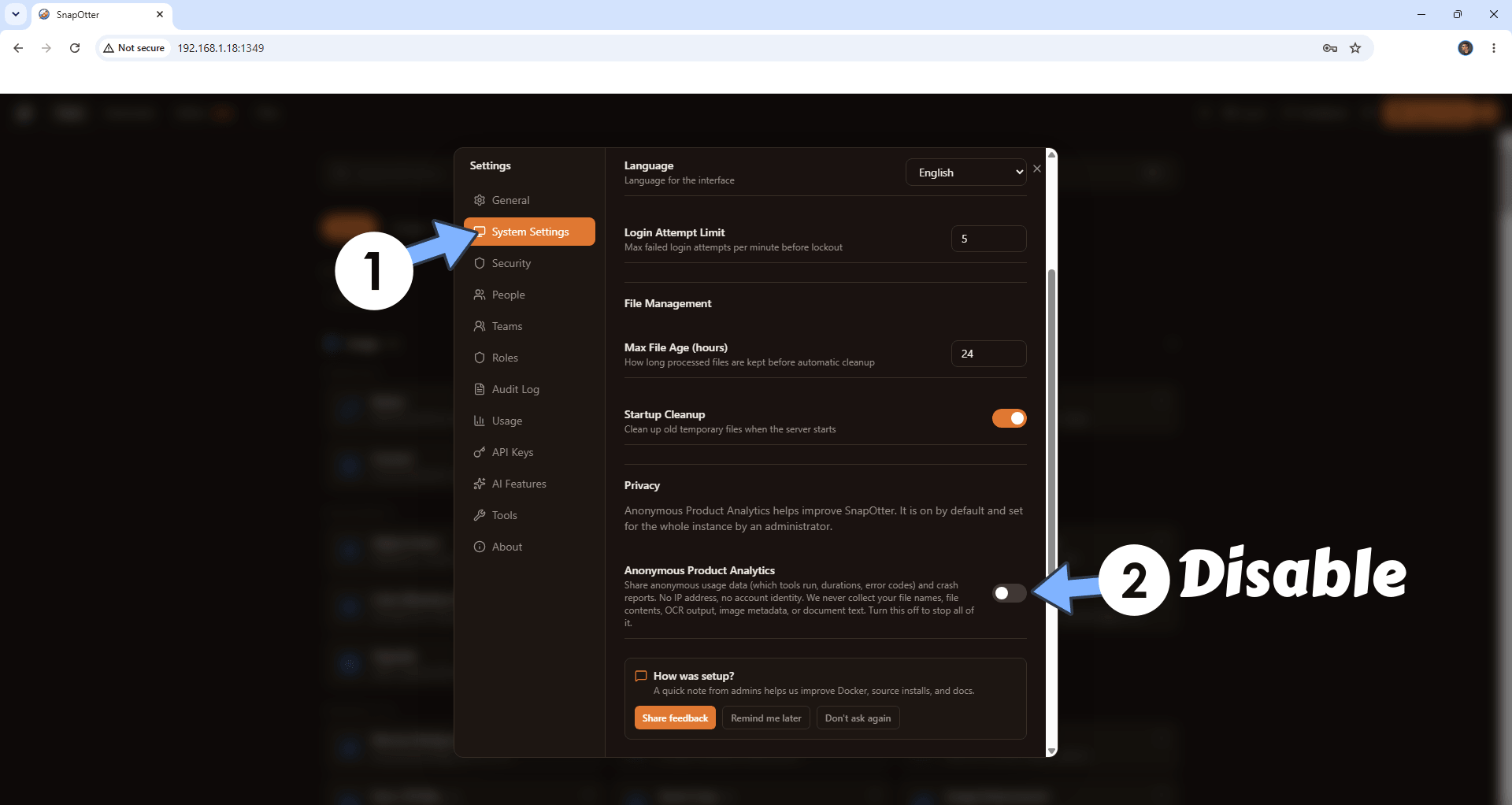Viewport: 1512px width, 805px height.
Task: Open the browser tab search dropdown arrow
Action: pyautogui.click(x=16, y=14)
